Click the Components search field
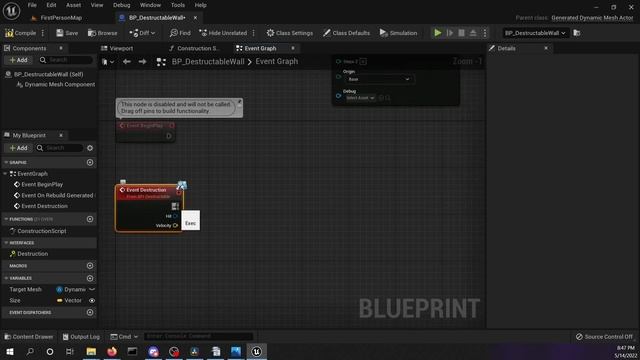The height and width of the screenshot is (360, 640). click(66, 60)
